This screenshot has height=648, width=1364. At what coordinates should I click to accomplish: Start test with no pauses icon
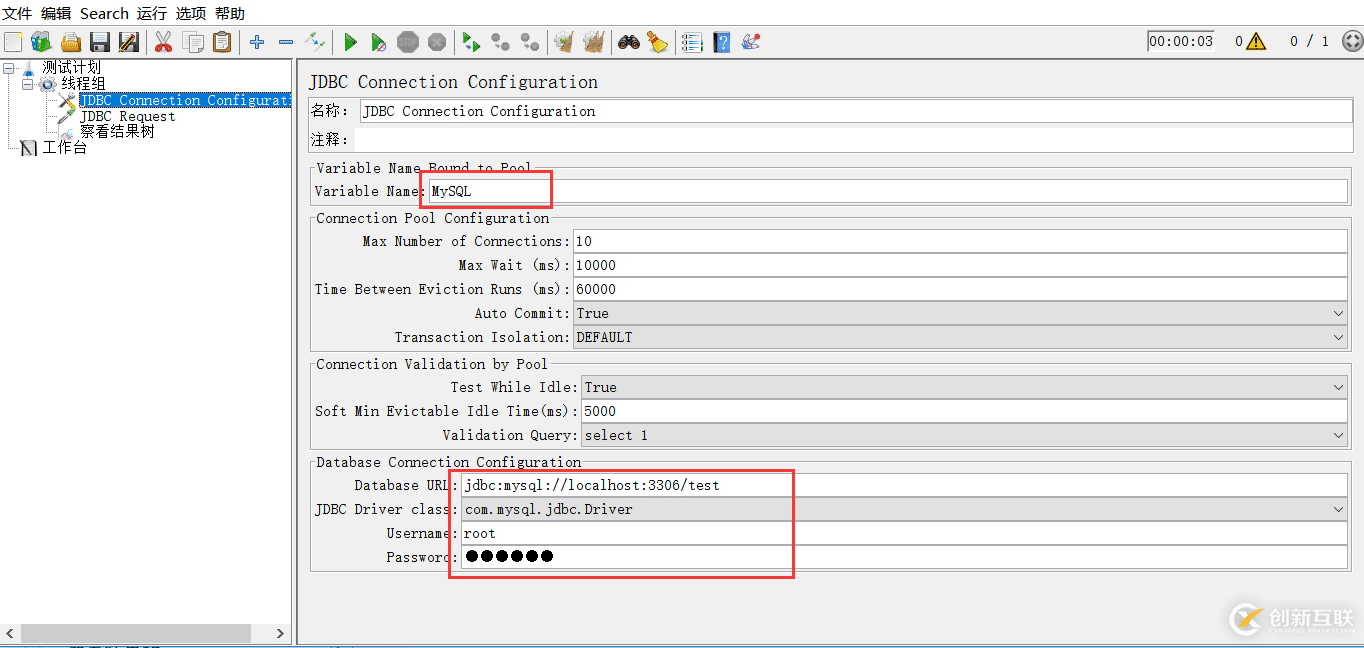[379, 42]
